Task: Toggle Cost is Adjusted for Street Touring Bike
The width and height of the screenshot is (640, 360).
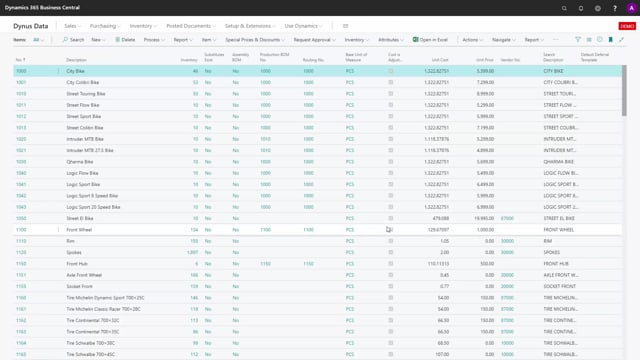Action: 391,94
